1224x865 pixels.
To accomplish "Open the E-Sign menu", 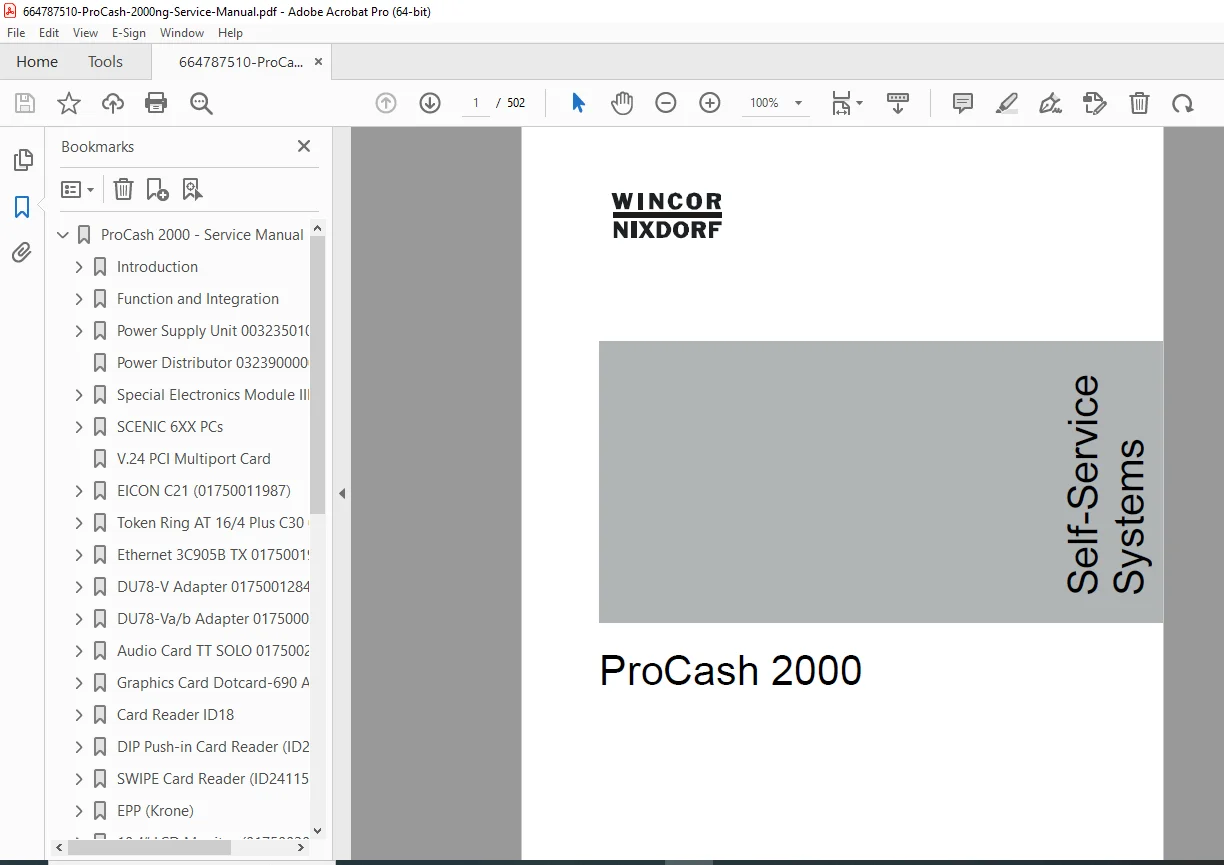I will 129,33.
